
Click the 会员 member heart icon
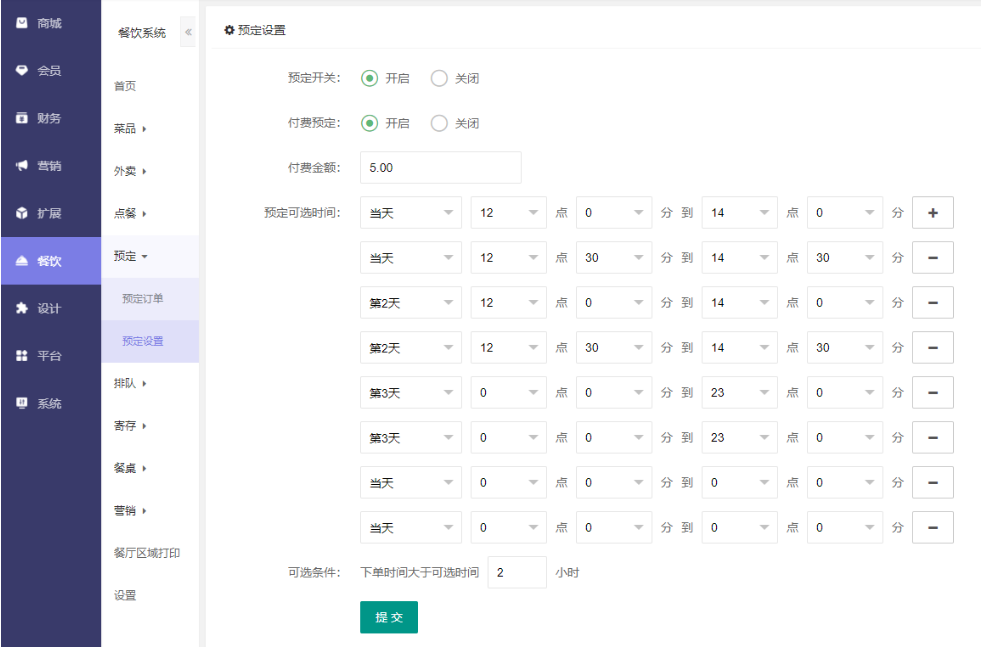pyautogui.click(x=22, y=71)
